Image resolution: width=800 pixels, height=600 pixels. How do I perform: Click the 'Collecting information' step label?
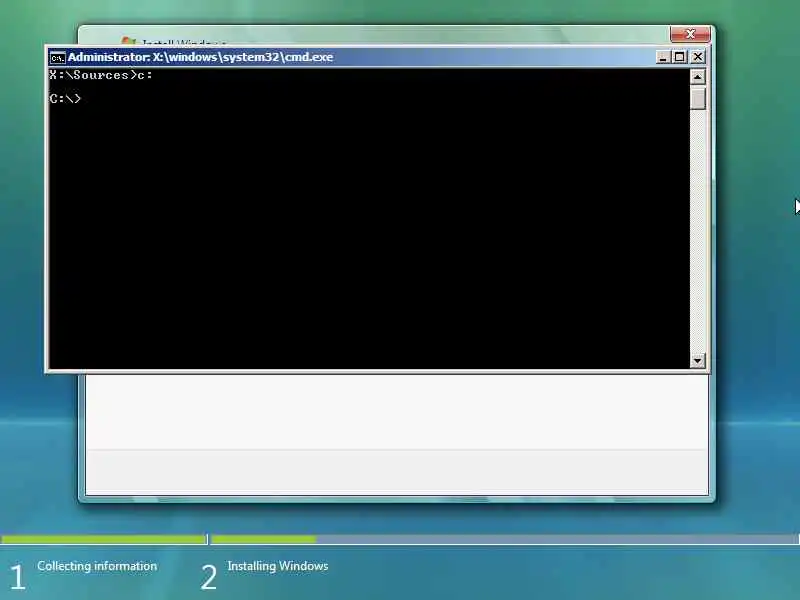[x=97, y=566]
